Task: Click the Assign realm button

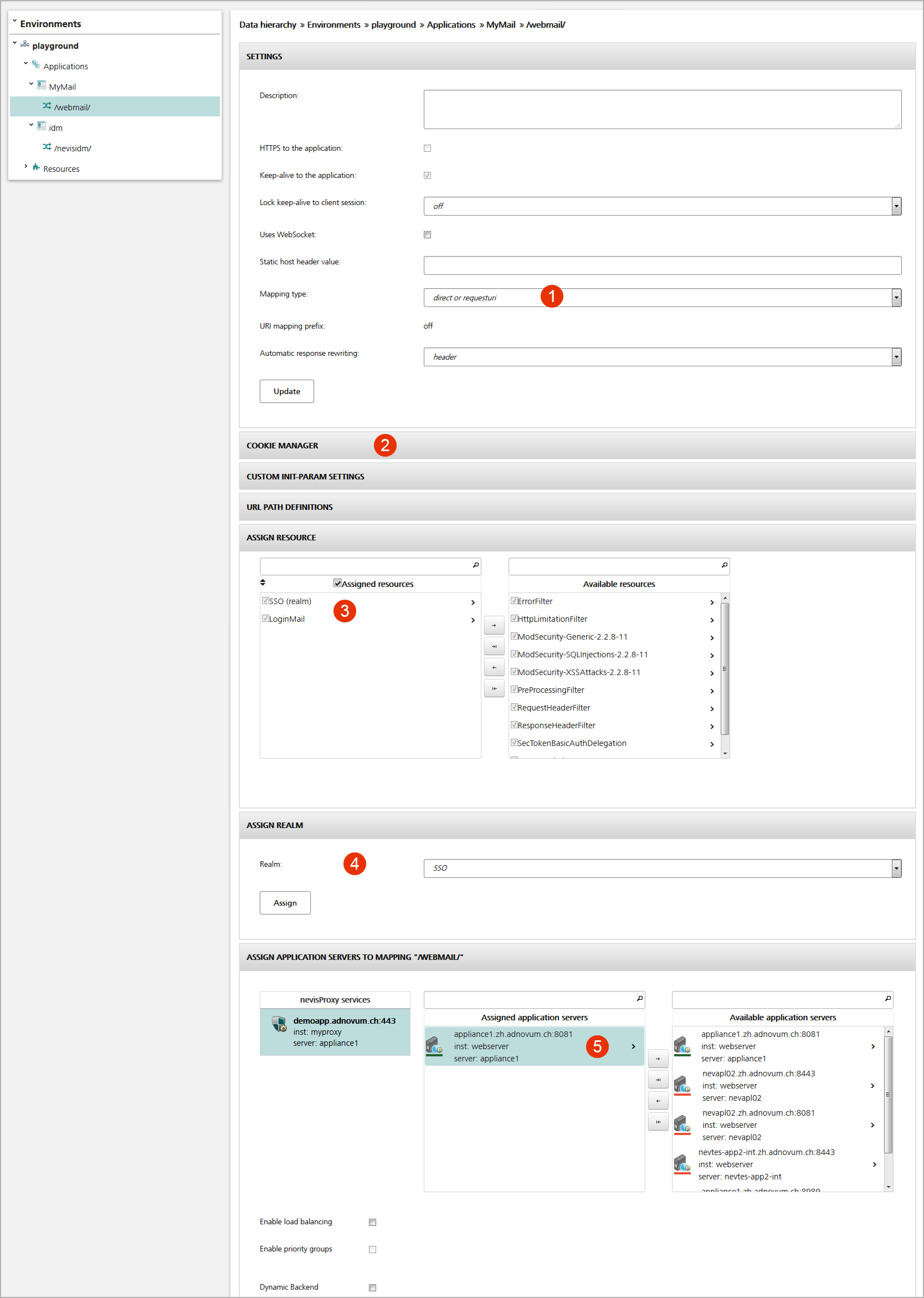Action: point(285,903)
